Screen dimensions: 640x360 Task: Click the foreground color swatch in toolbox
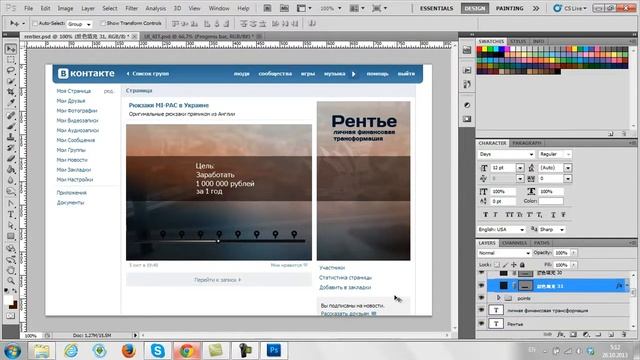tap(8, 300)
